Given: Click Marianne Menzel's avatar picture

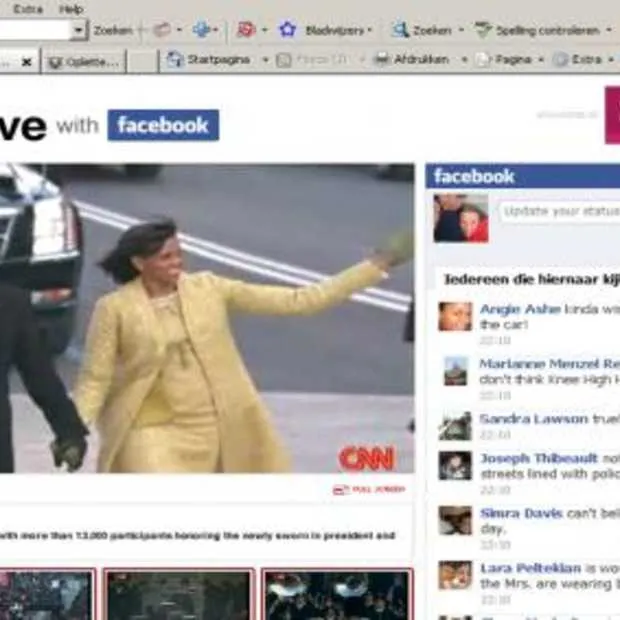Looking at the screenshot, I should 455,371.
